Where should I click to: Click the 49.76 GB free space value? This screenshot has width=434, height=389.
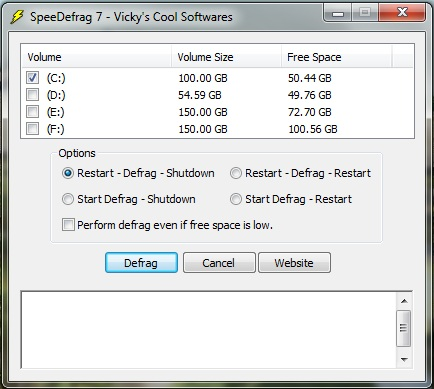pos(310,95)
